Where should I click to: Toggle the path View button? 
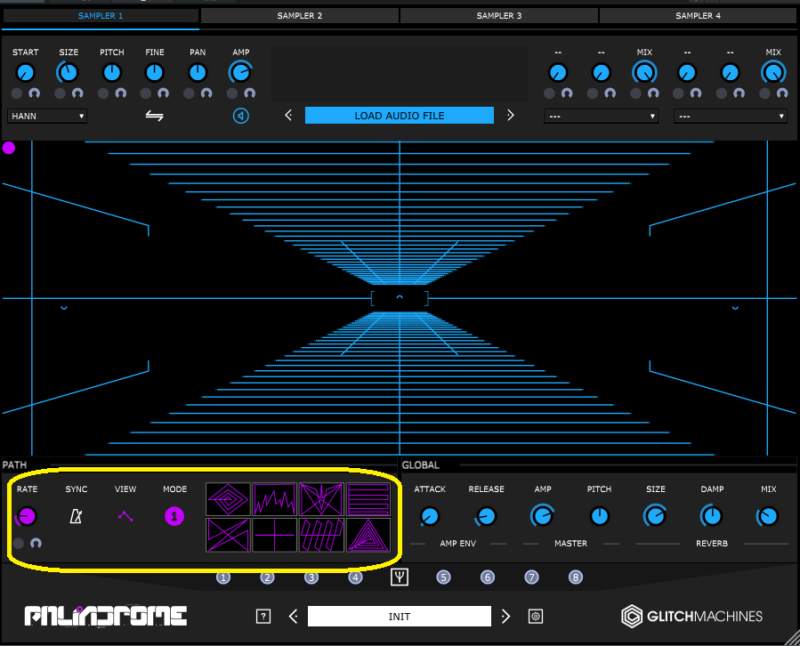125,516
